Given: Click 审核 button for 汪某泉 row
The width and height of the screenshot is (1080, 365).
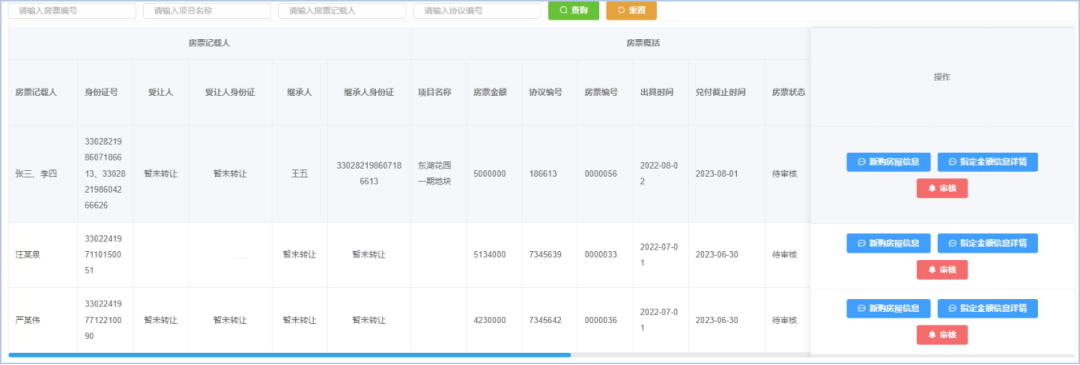Looking at the screenshot, I should pyautogui.click(x=942, y=269).
